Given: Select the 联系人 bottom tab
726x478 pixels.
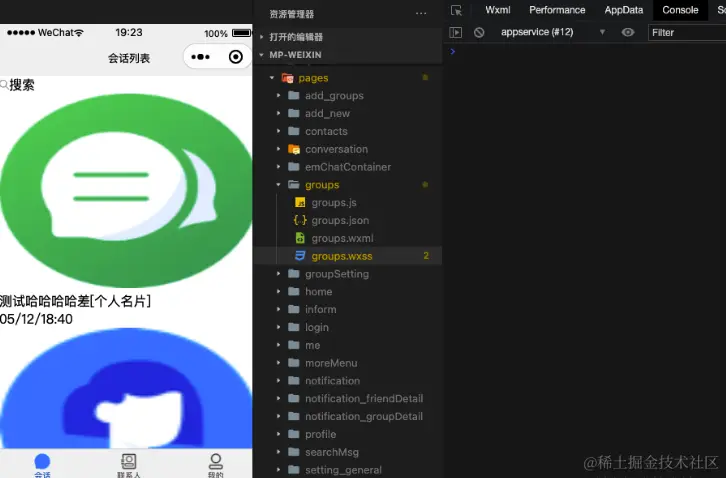Looking at the screenshot, I should (x=128, y=465).
